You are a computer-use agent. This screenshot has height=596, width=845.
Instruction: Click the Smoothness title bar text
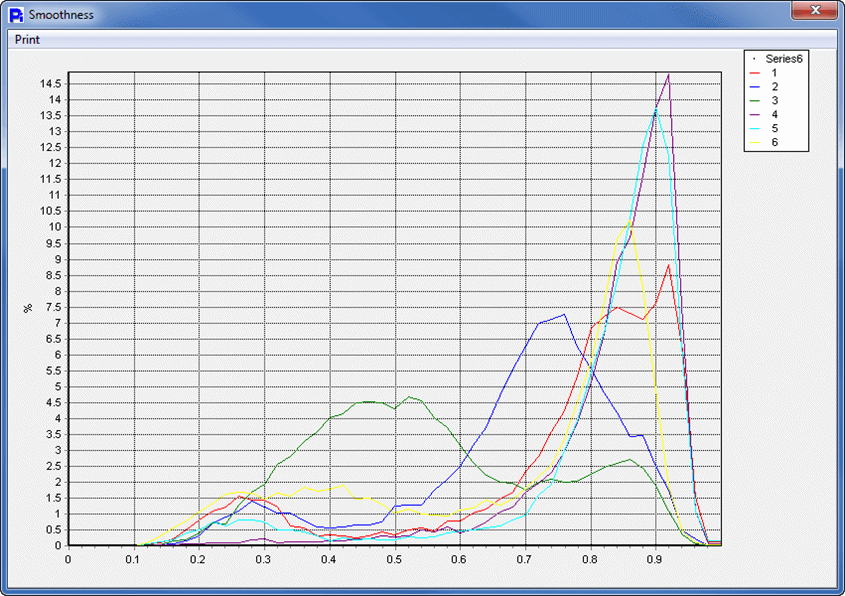61,15
